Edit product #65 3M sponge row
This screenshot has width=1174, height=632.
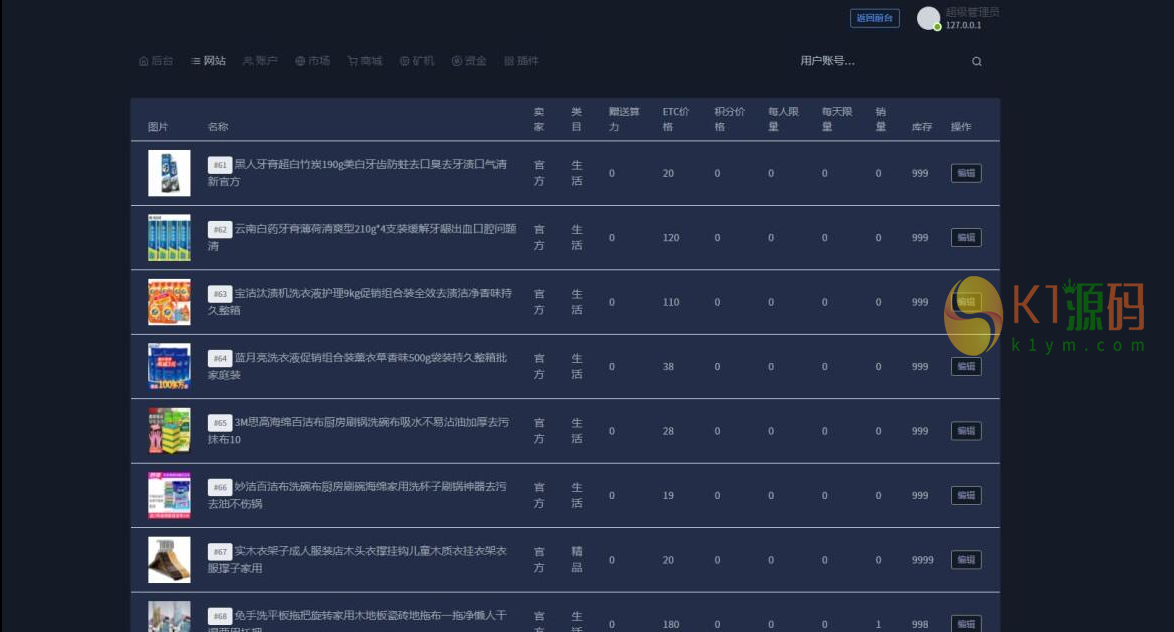(966, 431)
